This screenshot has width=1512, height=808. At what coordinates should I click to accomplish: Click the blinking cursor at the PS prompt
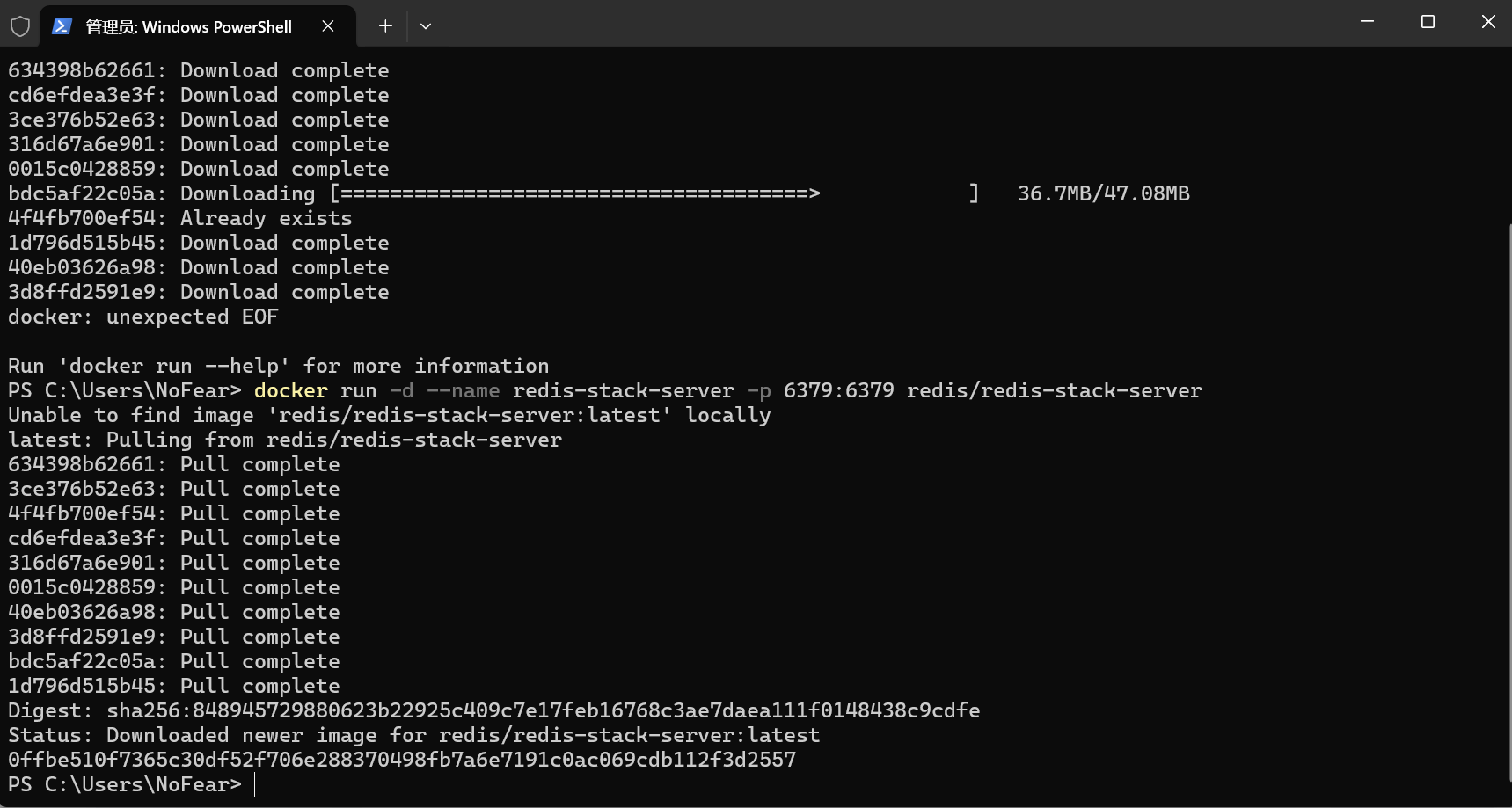click(255, 784)
